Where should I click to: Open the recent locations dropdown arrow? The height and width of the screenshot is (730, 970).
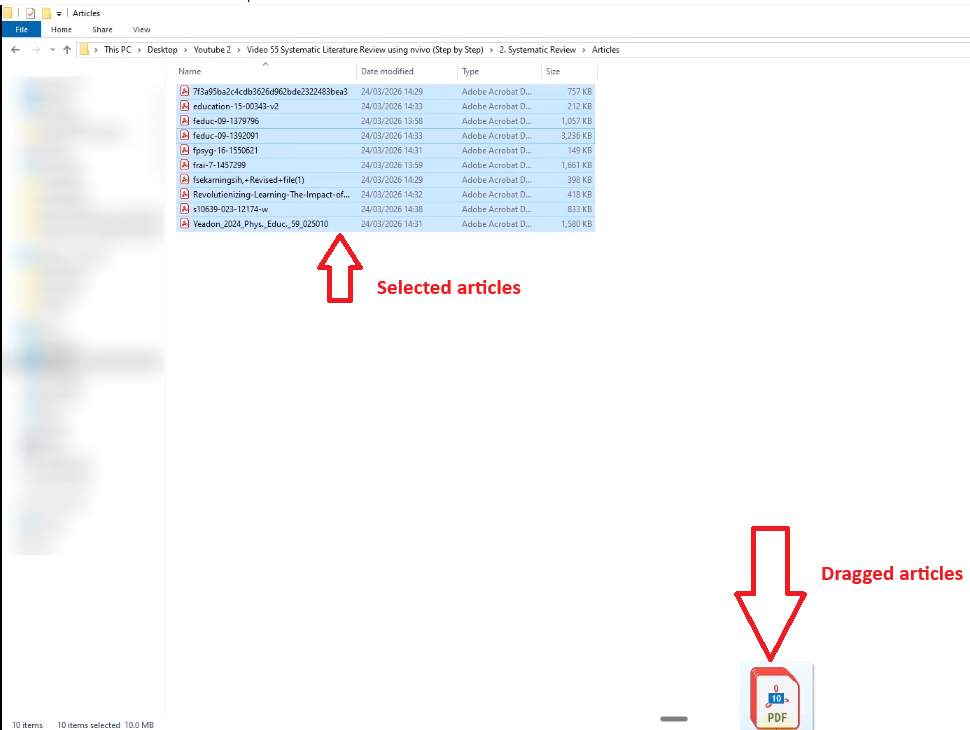tap(53, 49)
